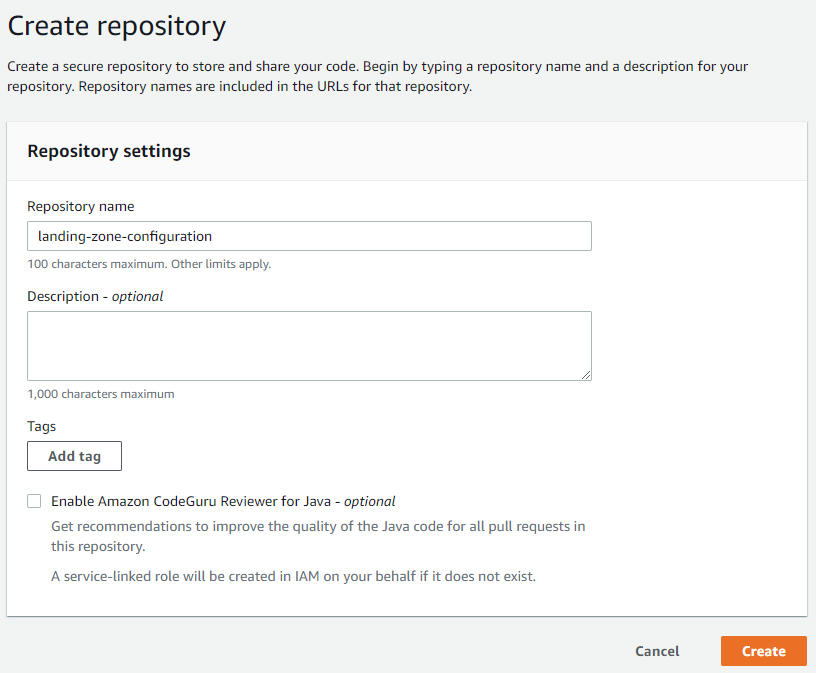Click the 'Repository name' field label
Viewport: 816px width, 673px height.
point(81,206)
